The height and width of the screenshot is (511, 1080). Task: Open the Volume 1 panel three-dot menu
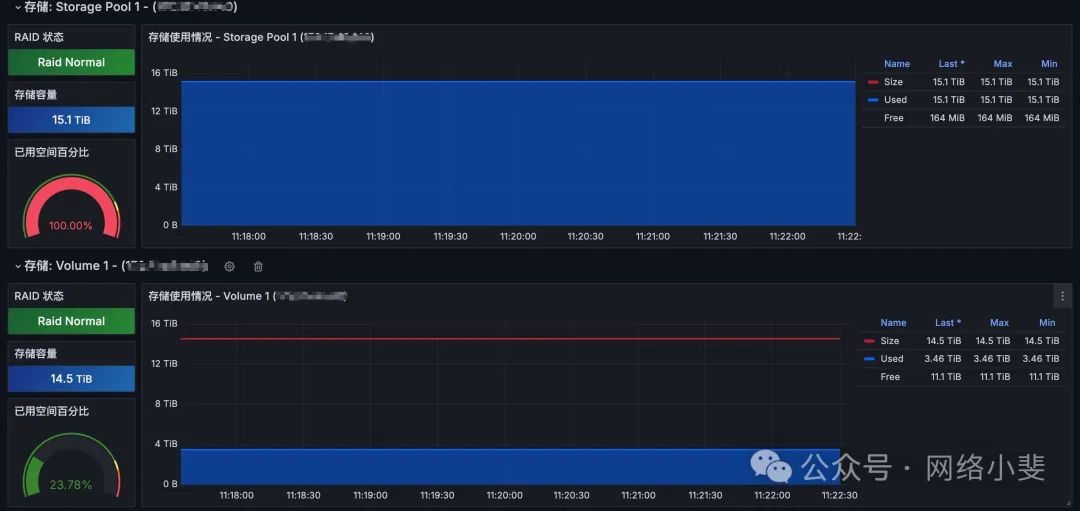(1061, 296)
